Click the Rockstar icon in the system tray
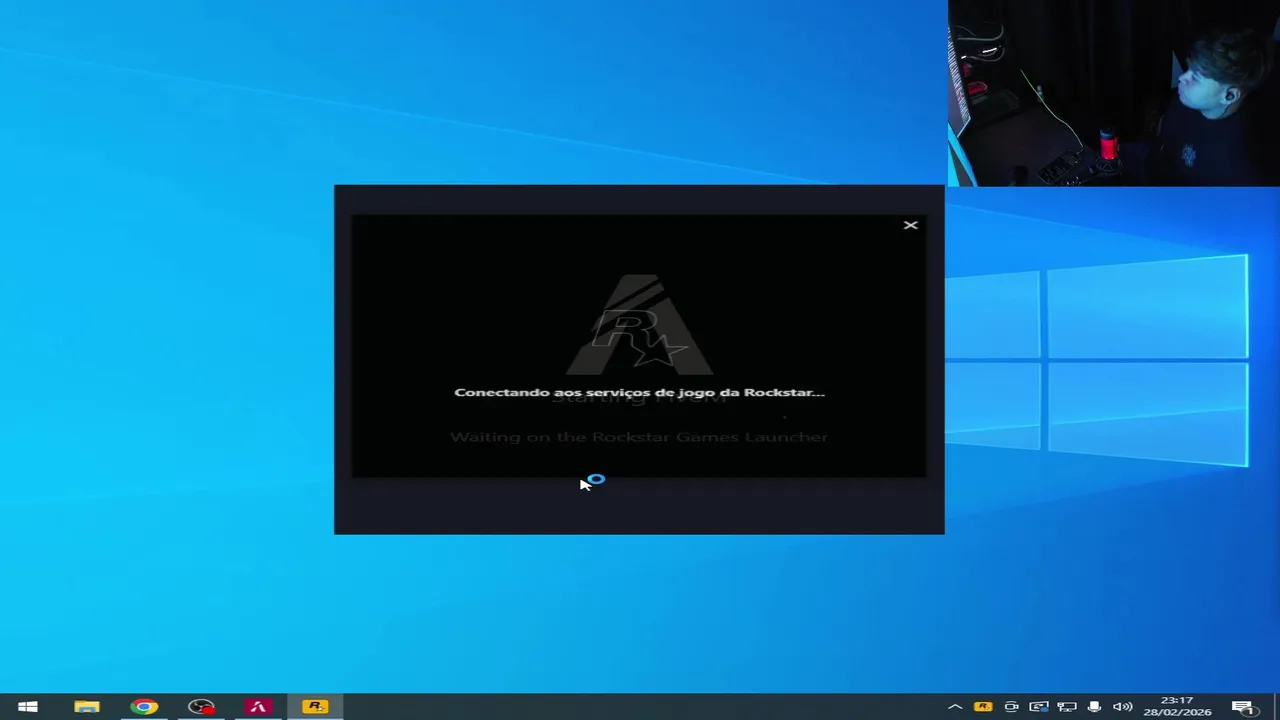Screen dimensions: 1280x720 coord(983,707)
